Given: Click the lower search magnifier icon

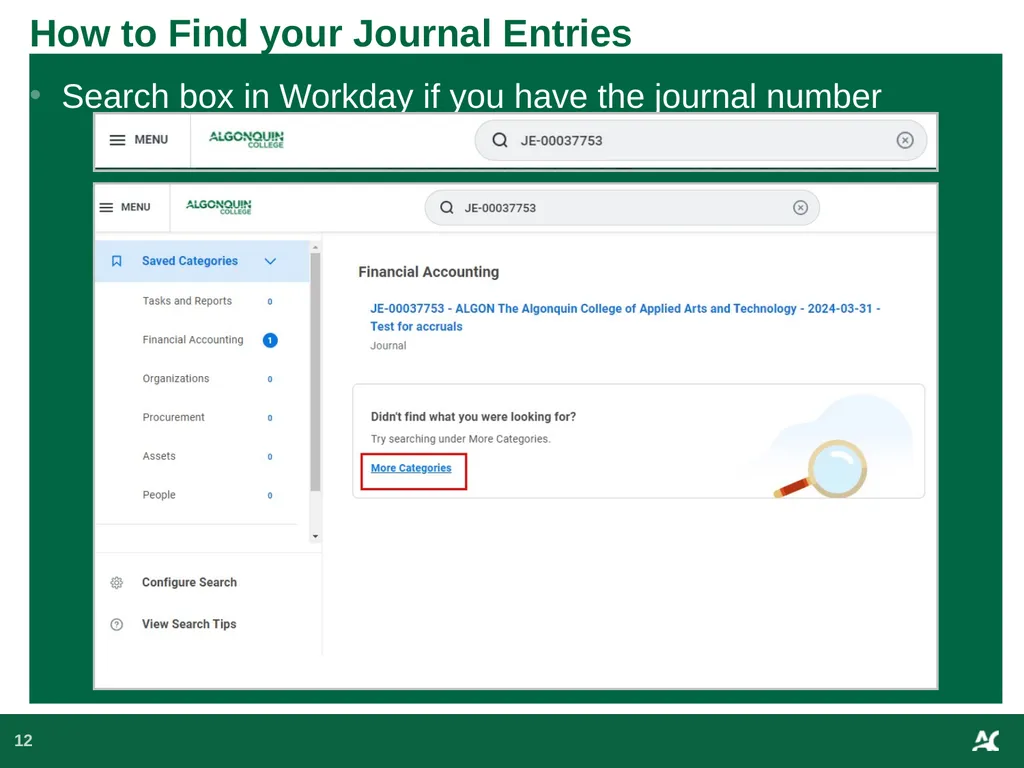Looking at the screenshot, I should pos(447,208).
